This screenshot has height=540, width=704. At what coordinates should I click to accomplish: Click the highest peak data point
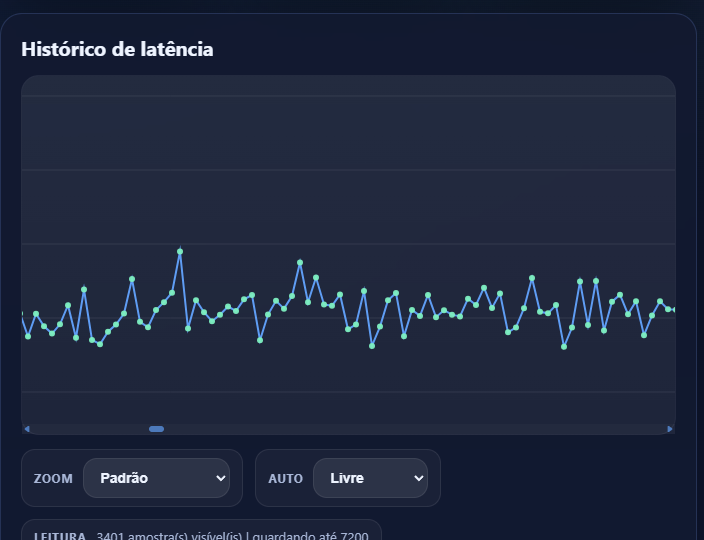(x=180, y=252)
